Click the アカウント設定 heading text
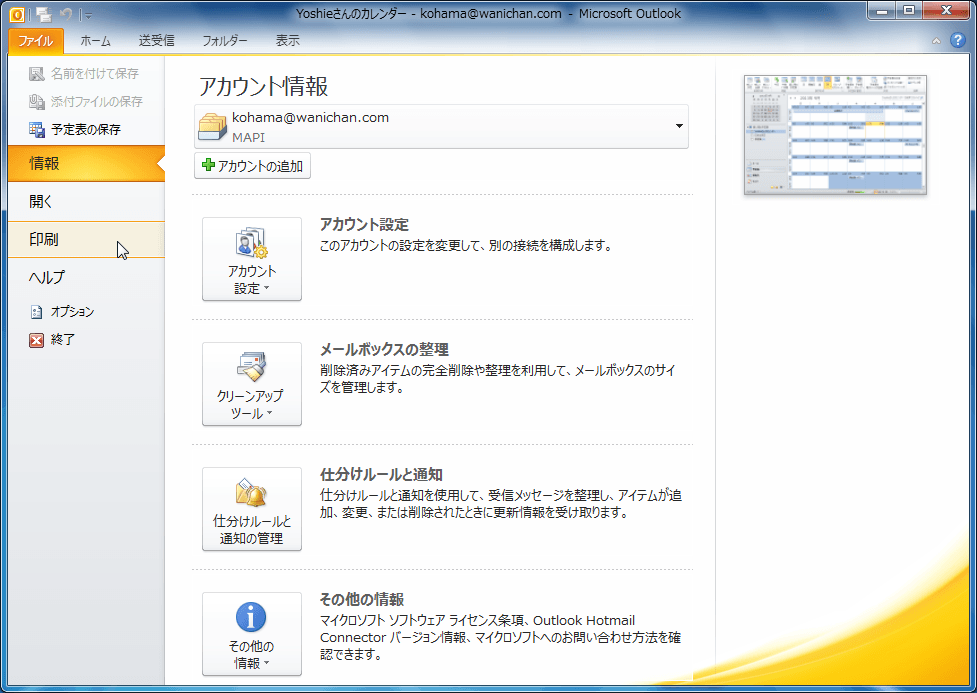The width and height of the screenshot is (977, 693). pyautogui.click(x=365, y=224)
